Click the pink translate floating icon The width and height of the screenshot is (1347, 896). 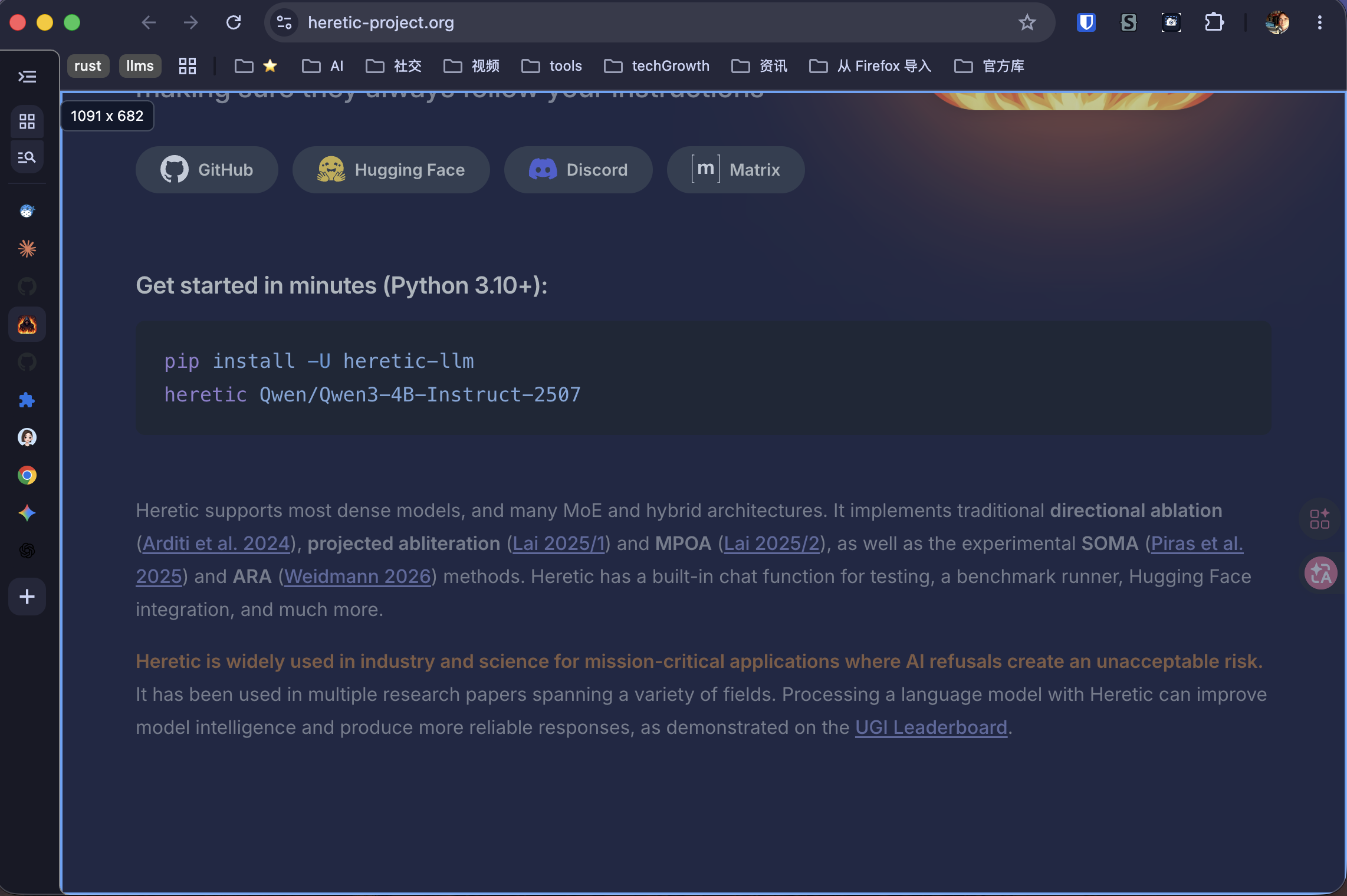pyautogui.click(x=1321, y=573)
